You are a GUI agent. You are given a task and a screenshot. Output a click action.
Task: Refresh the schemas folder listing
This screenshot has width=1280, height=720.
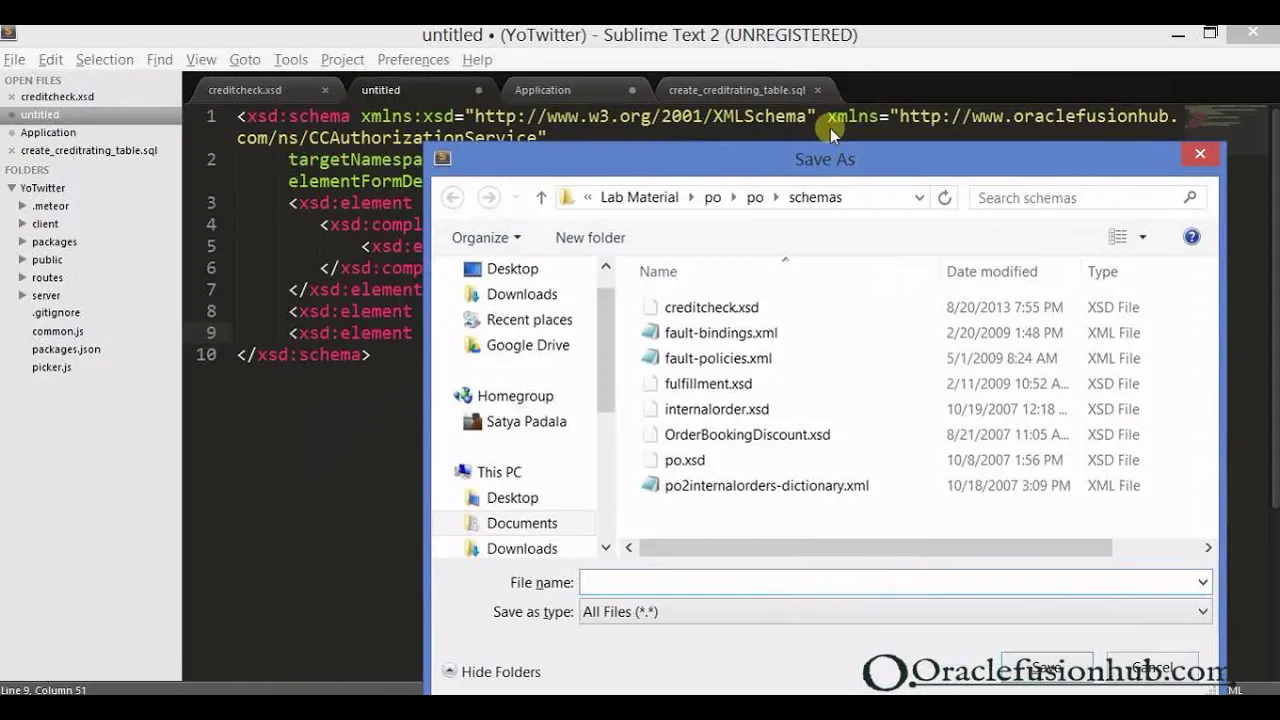(x=944, y=197)
